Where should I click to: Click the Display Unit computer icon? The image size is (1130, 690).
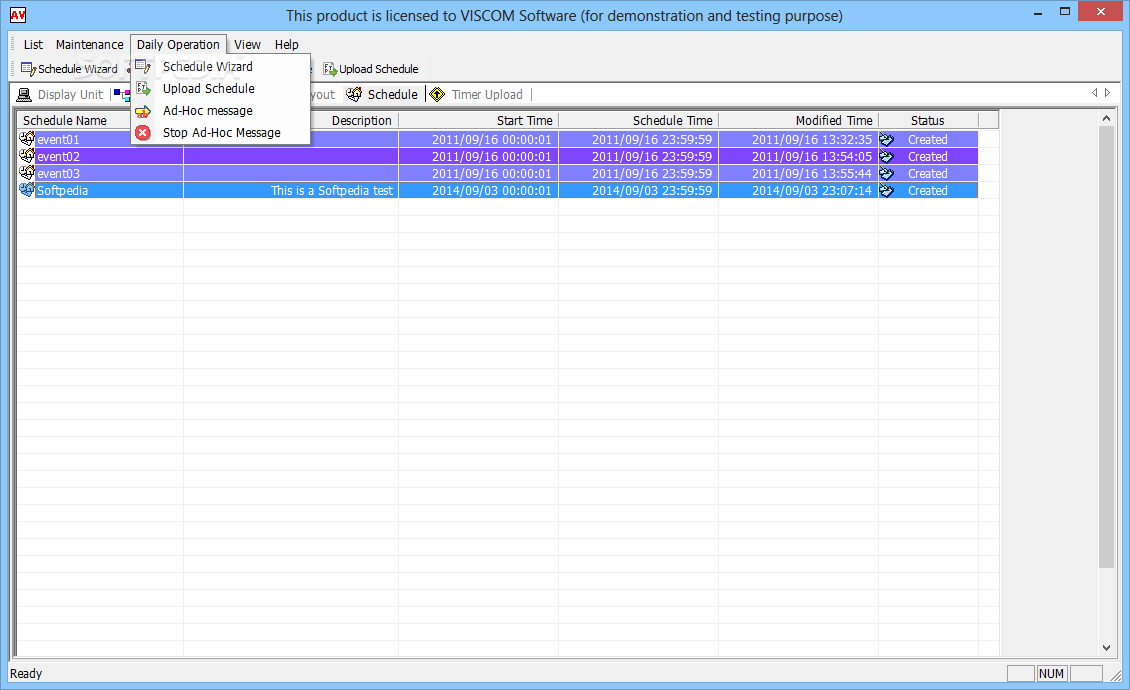25,94
